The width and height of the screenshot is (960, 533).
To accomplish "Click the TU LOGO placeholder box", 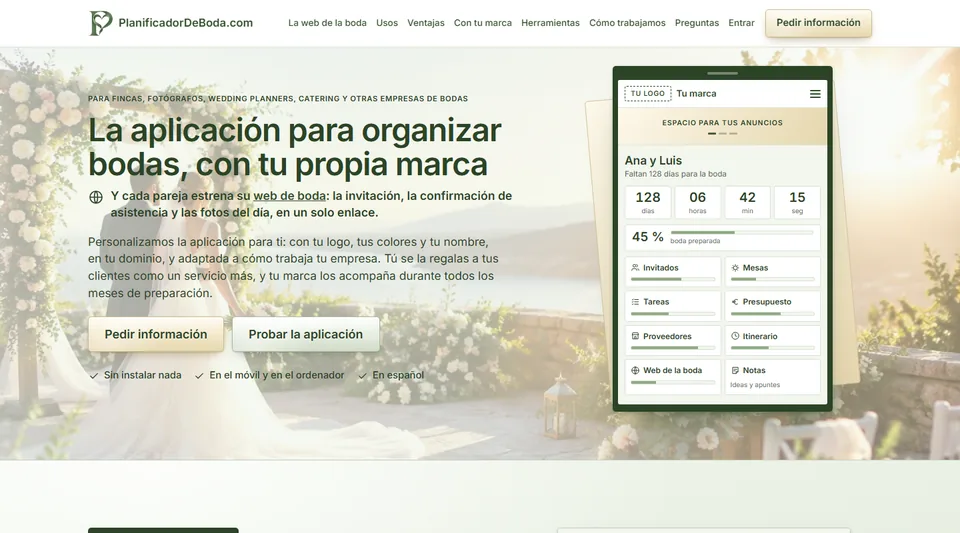I will tap(648, 94).
